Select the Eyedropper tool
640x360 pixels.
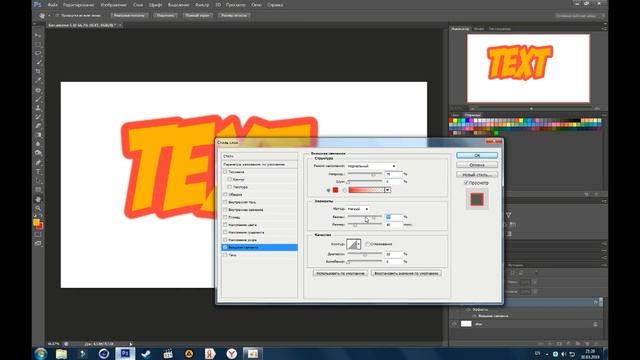(x=38, y=80)
